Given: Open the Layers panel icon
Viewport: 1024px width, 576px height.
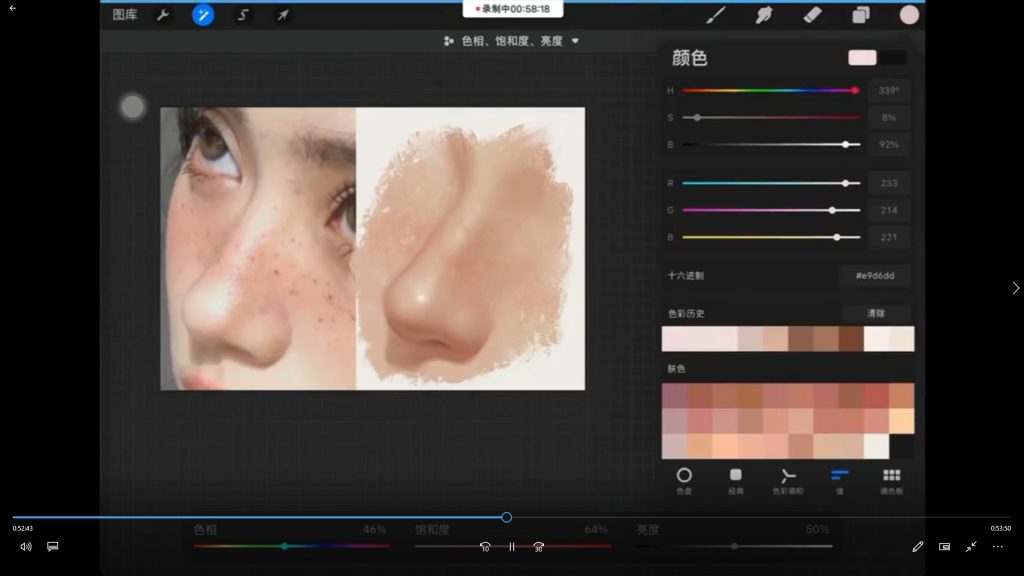Looking at the screenshot, I should click(860, 15).
